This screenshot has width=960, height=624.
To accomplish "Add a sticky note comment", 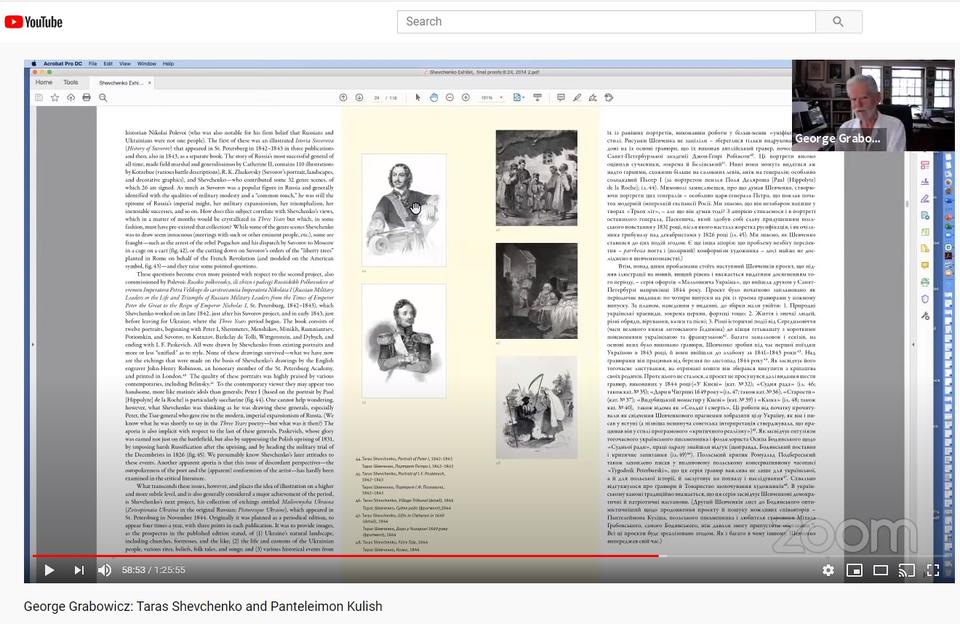I will tap(561, 97).
